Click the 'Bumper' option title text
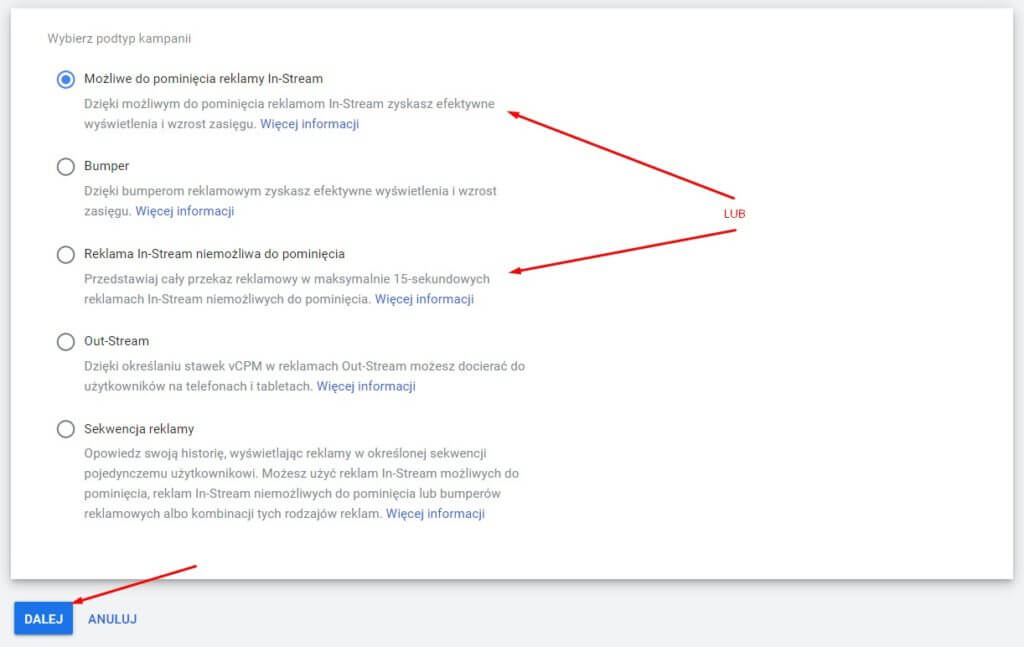 click(106, 166)
